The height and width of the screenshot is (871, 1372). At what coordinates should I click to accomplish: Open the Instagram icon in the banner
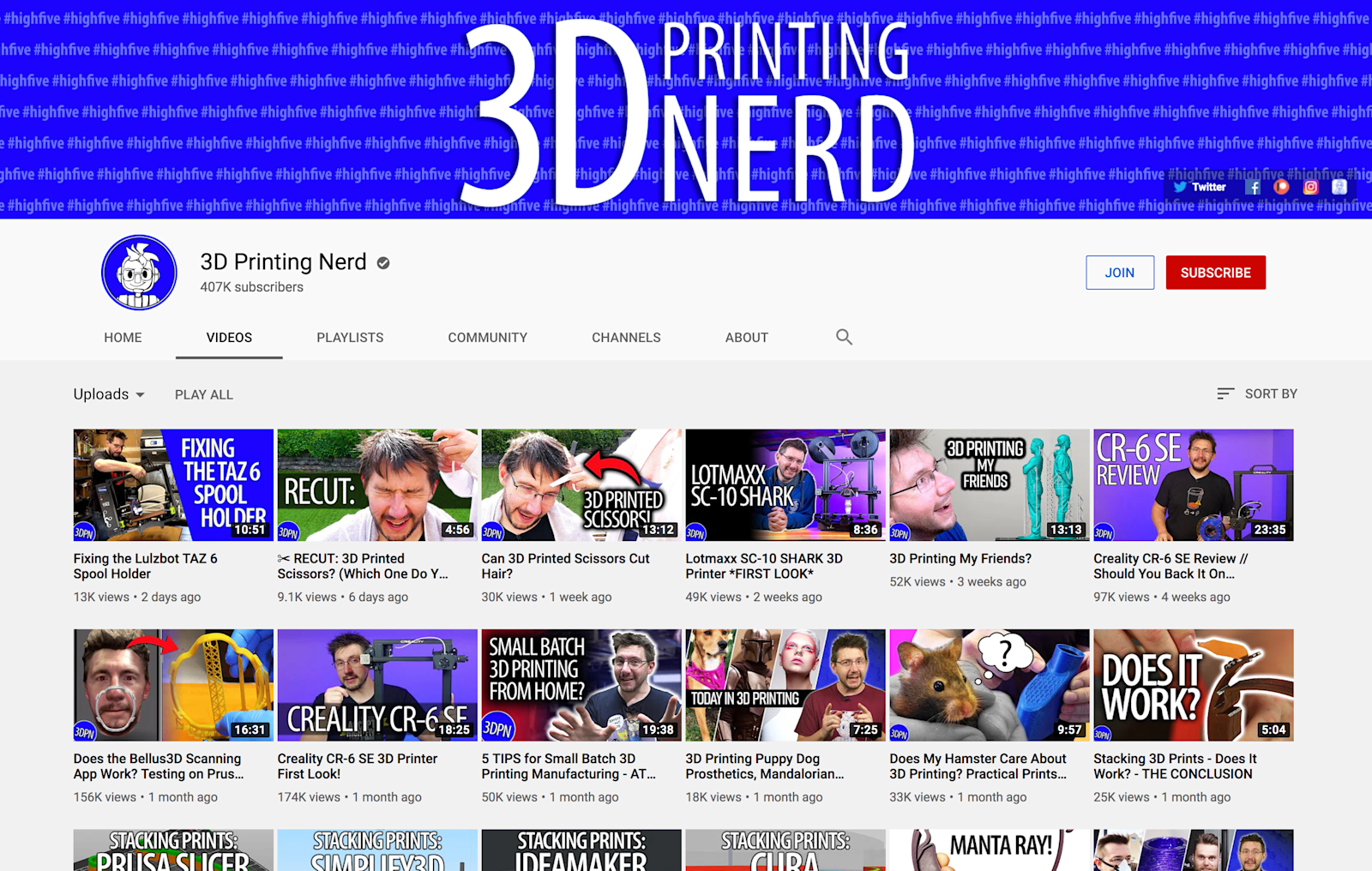pos(1310,187)
